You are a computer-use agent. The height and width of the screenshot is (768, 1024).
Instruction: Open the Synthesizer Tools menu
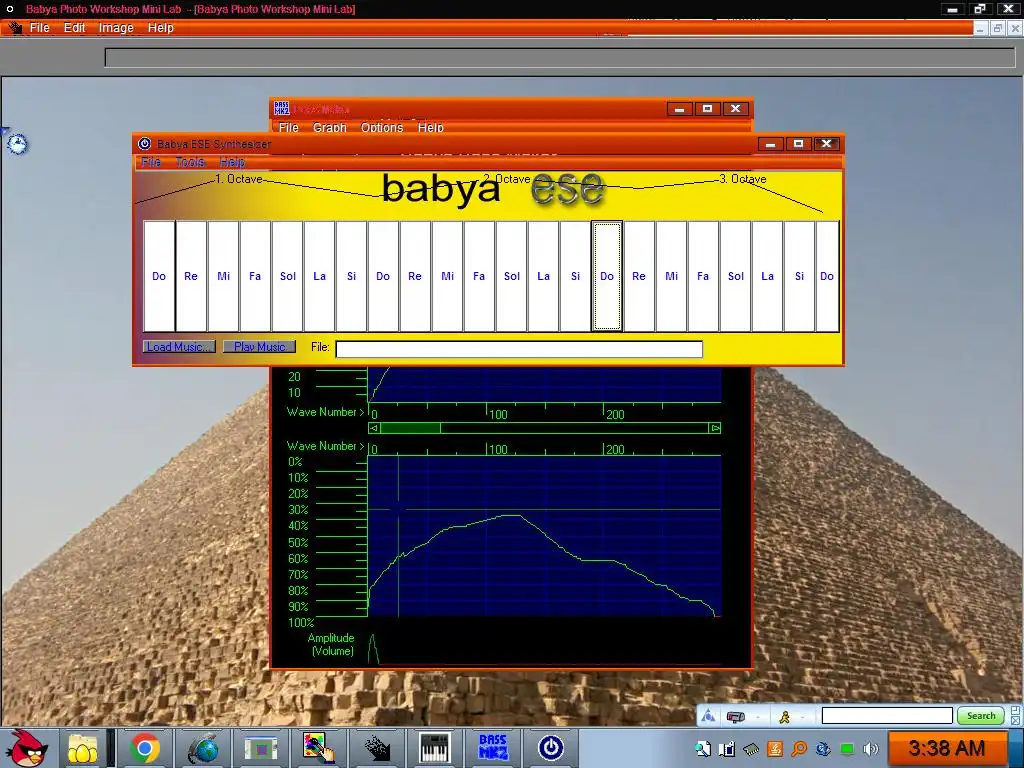(x=190, y=162)
